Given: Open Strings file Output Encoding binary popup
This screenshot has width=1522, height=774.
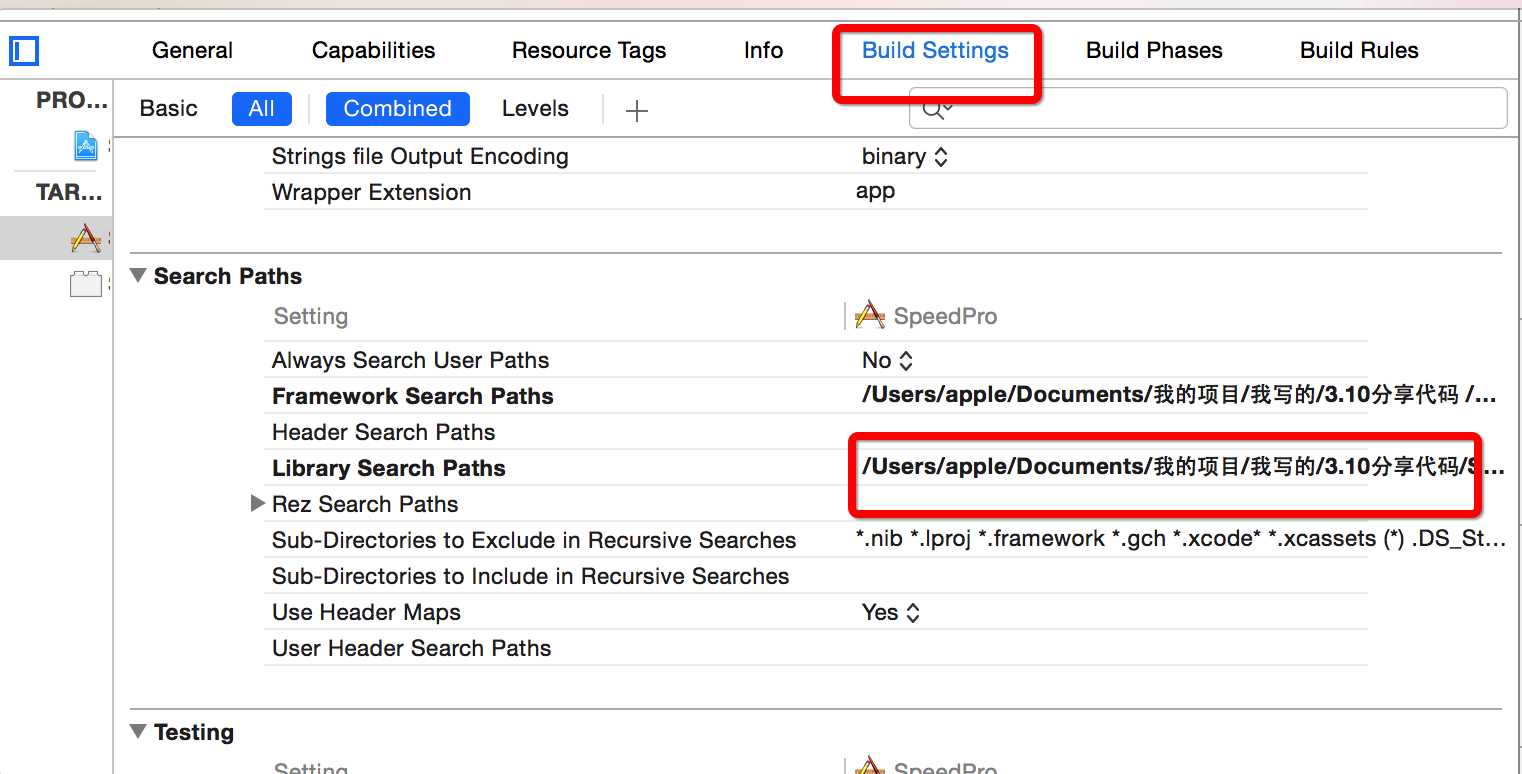Looking at the screenshot, I should coord(904,157).
